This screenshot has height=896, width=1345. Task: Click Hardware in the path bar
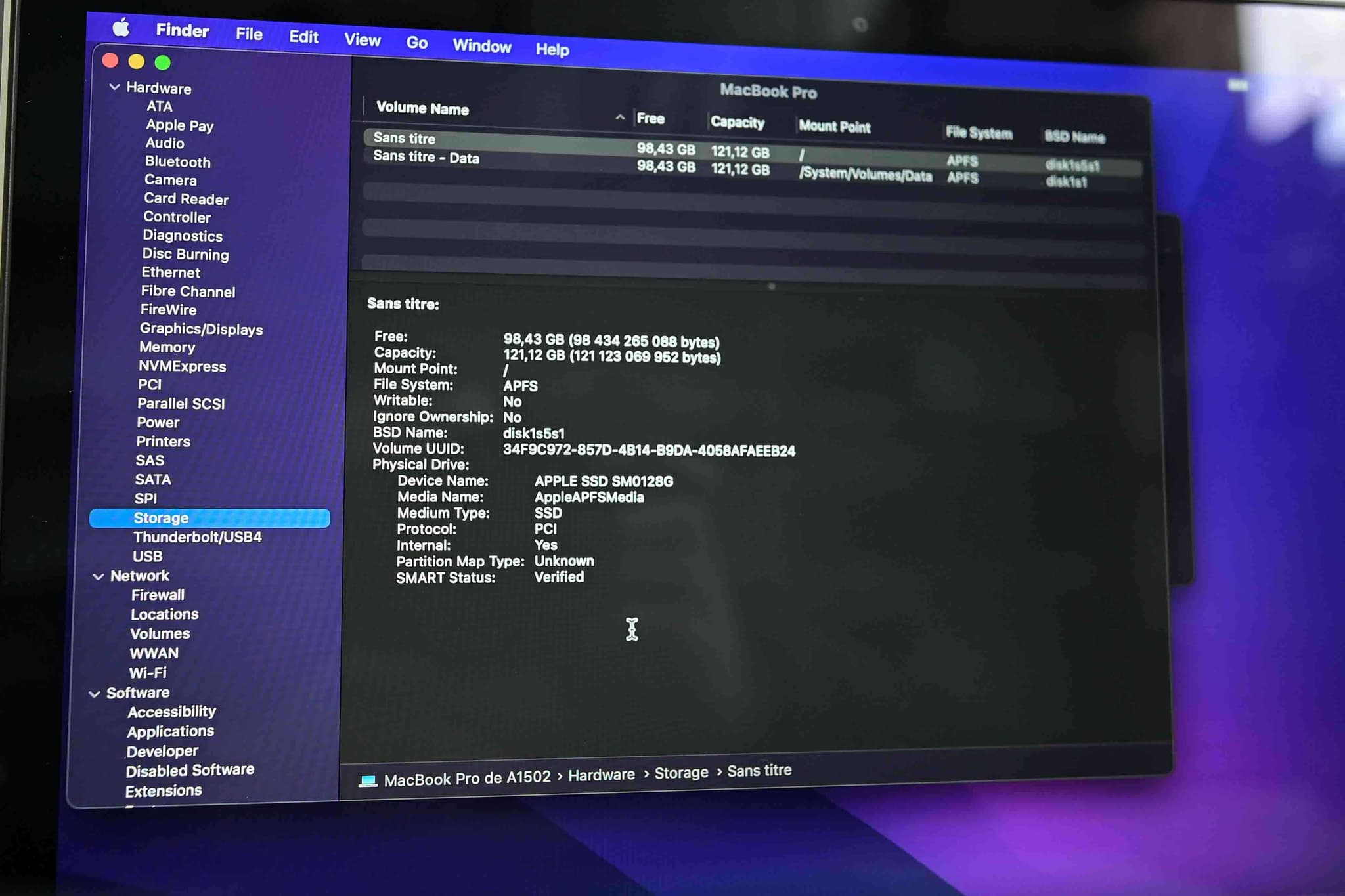point(602,775)
